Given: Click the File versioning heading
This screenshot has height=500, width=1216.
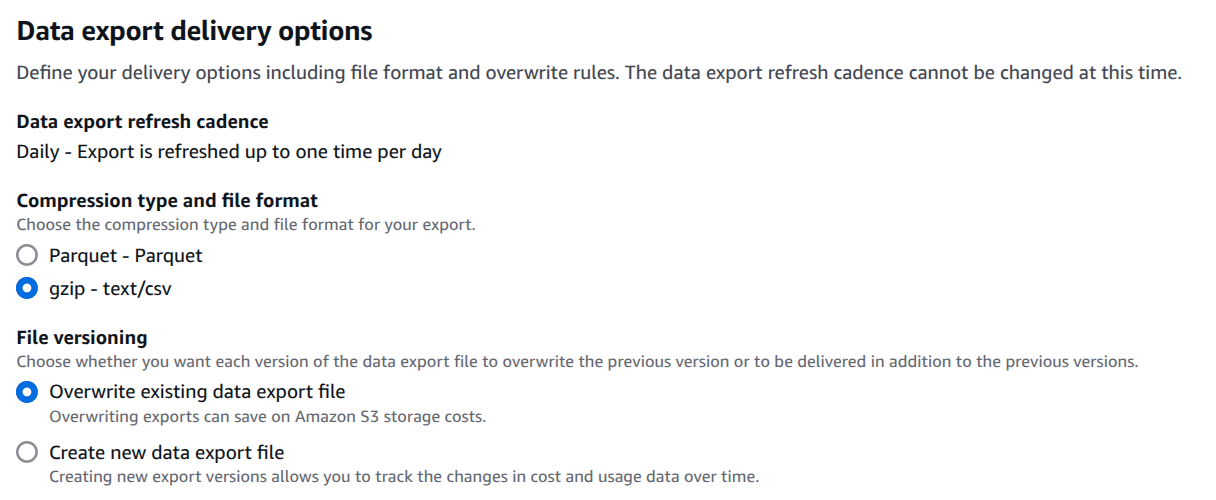Looking at the screenshot, I should pyautogui.click(x=82, y=338).
